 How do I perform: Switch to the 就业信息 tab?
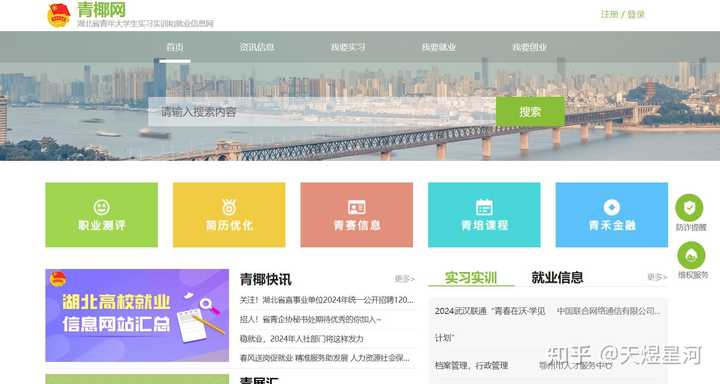(557, 277)
